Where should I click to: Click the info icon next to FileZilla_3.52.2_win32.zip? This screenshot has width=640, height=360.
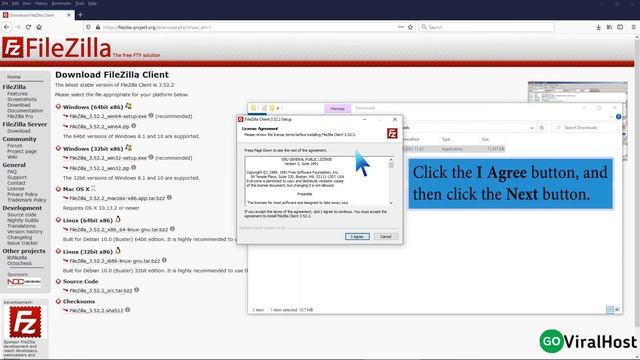point(133,167)
